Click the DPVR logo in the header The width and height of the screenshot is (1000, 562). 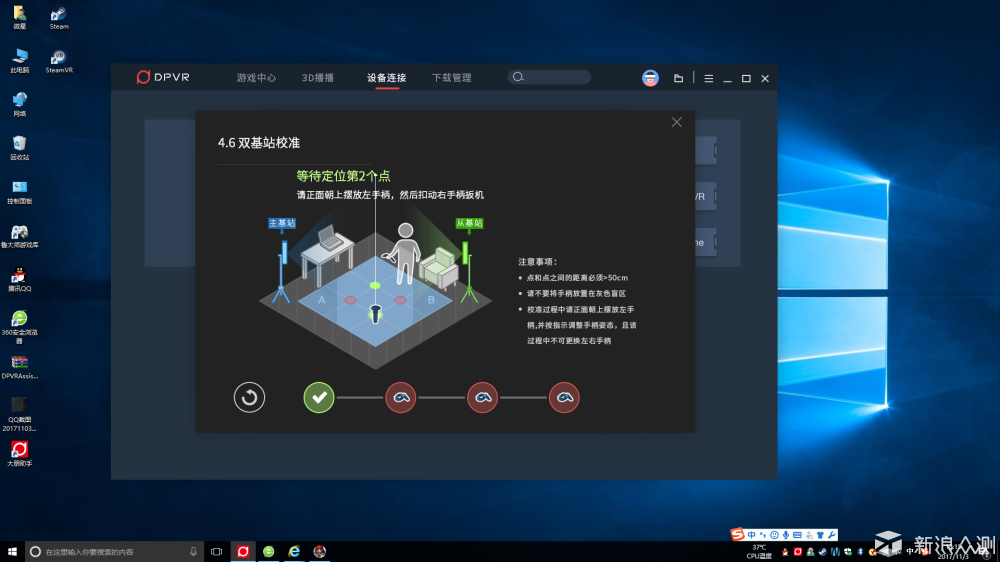163,77
